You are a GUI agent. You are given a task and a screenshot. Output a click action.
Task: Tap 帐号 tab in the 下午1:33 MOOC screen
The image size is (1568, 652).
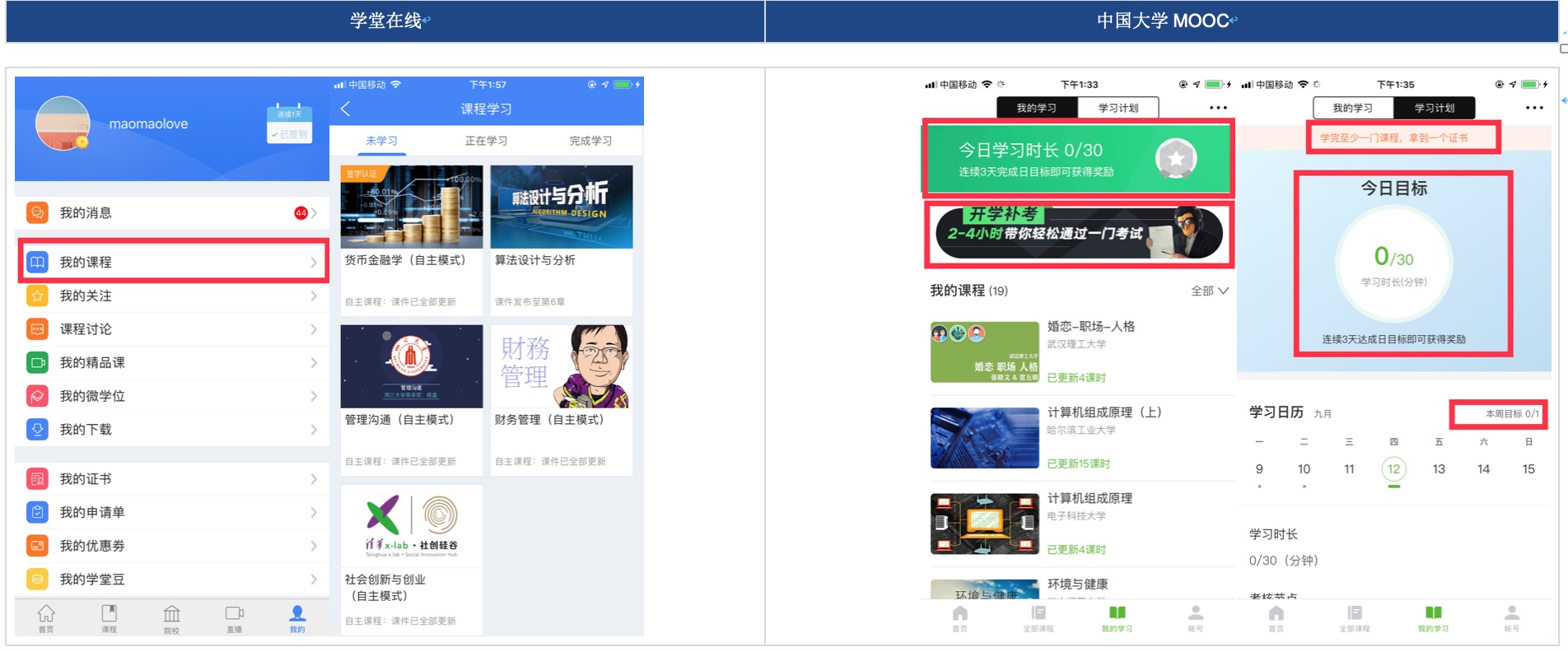(1196, 619)
